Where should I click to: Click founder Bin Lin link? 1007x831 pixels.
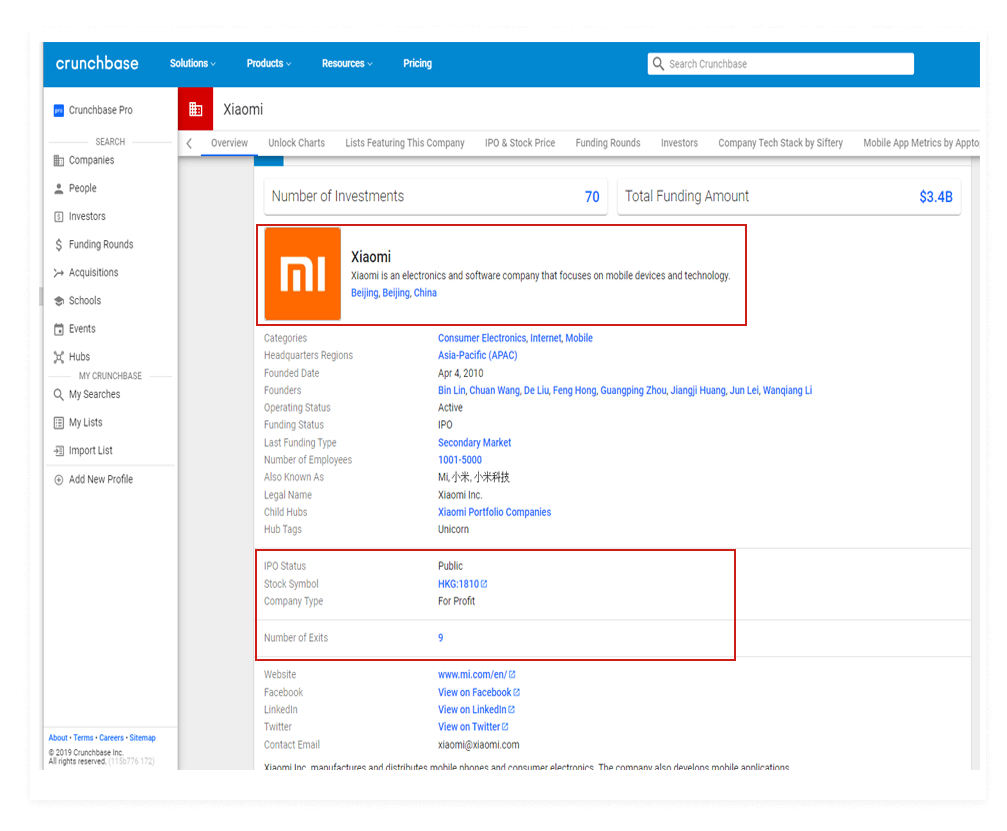(x=451, y=390)
